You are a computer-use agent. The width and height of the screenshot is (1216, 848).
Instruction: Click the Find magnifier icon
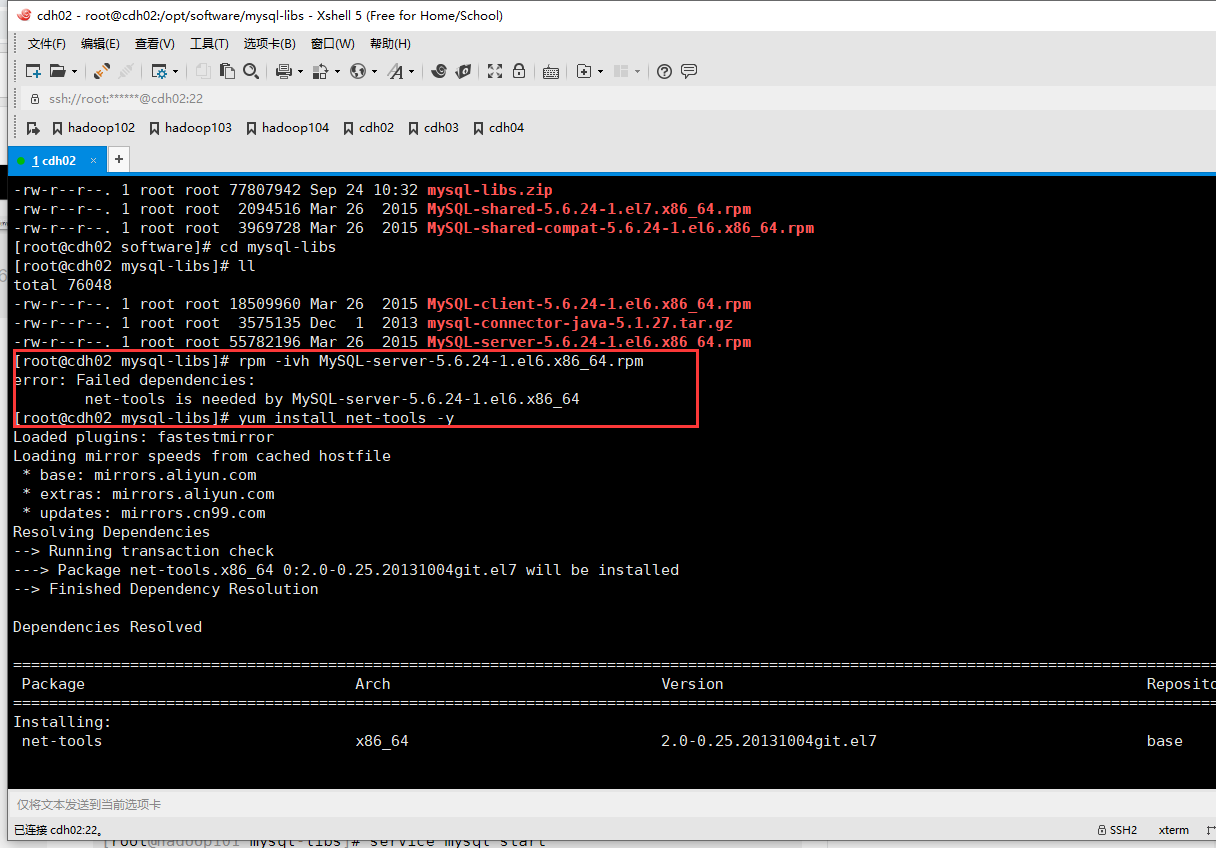251,71
